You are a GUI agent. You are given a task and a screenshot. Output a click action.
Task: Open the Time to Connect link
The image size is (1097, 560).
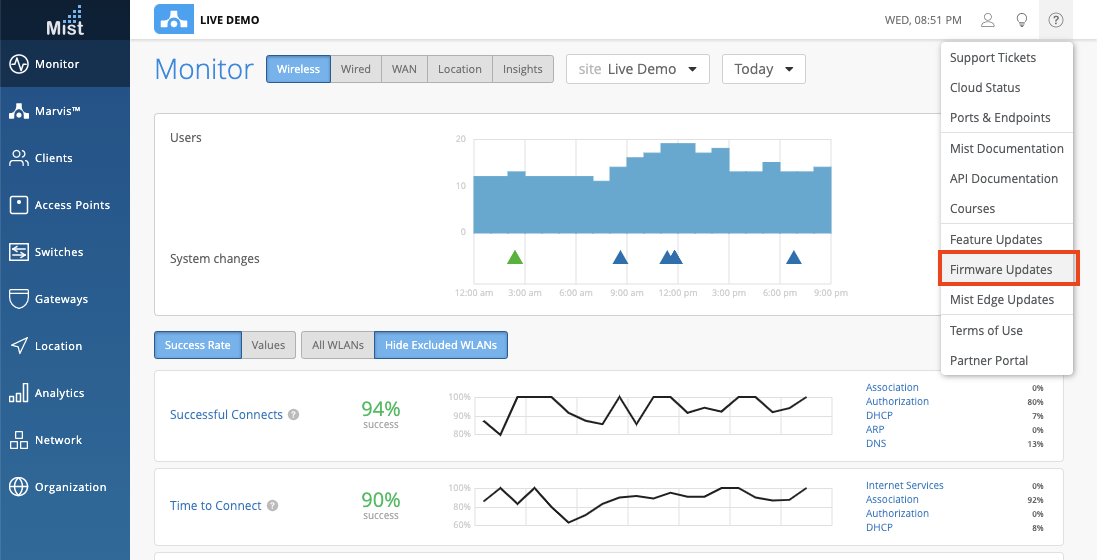click(215, 506)
